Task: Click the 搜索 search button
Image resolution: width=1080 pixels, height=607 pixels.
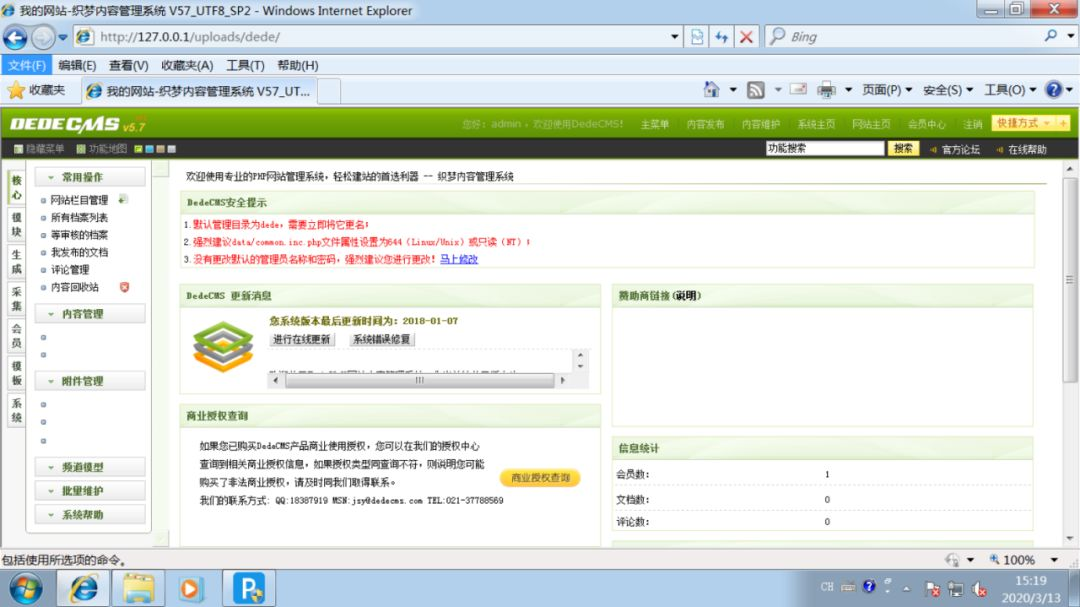Action: (904, 148)
